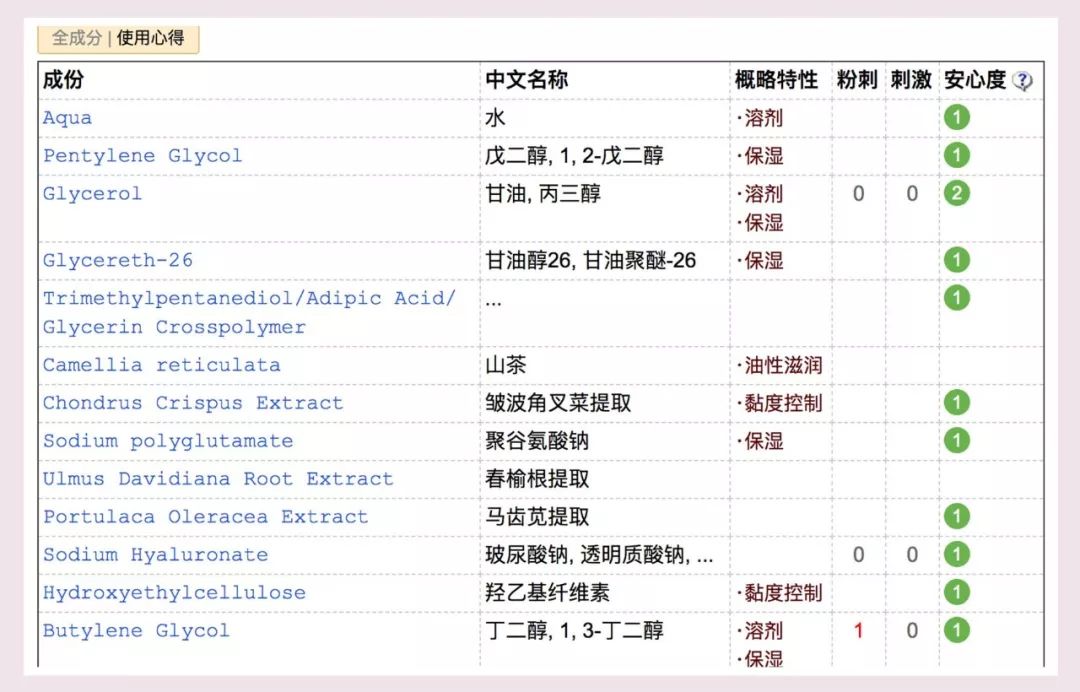Open the 安心度 help question mark icon
The width and height of the screenshot is (1080, 692).
pyautogui.click(x=1022, y=81)
